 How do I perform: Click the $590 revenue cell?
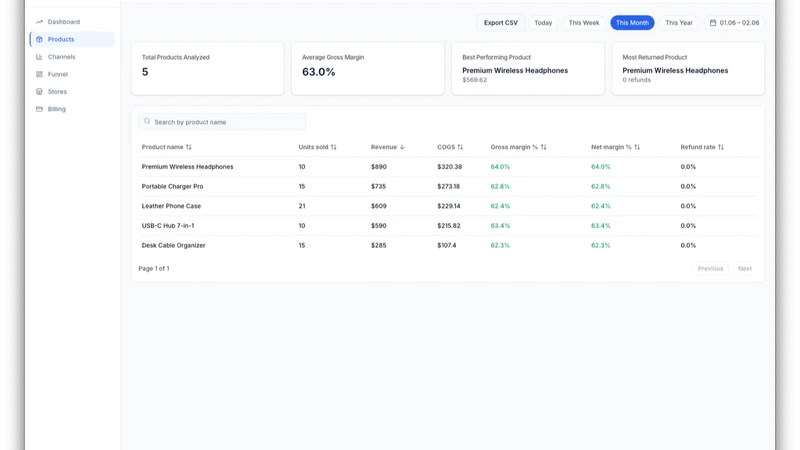coord(379,226)
